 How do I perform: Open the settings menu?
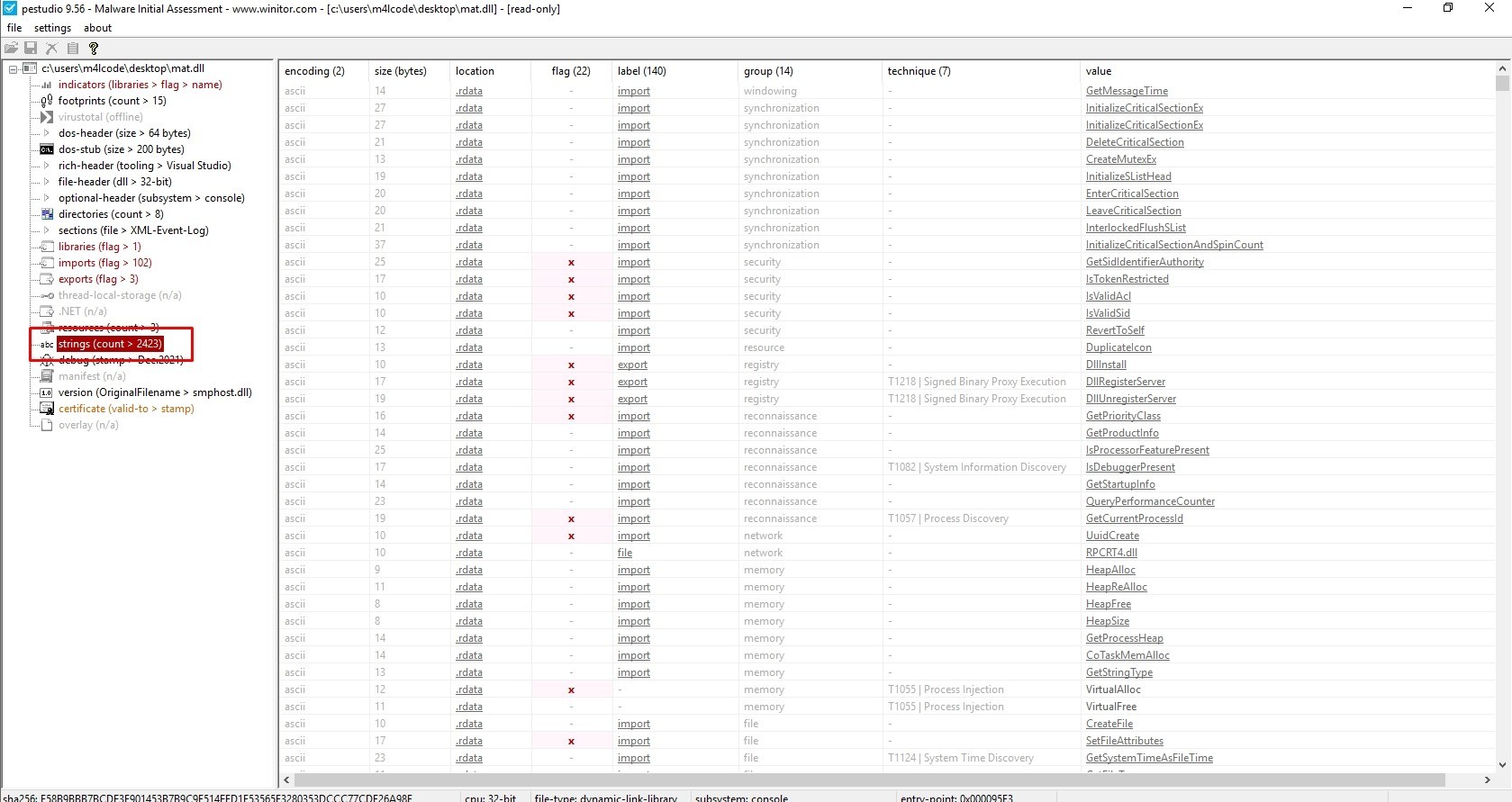click(52, 28)
